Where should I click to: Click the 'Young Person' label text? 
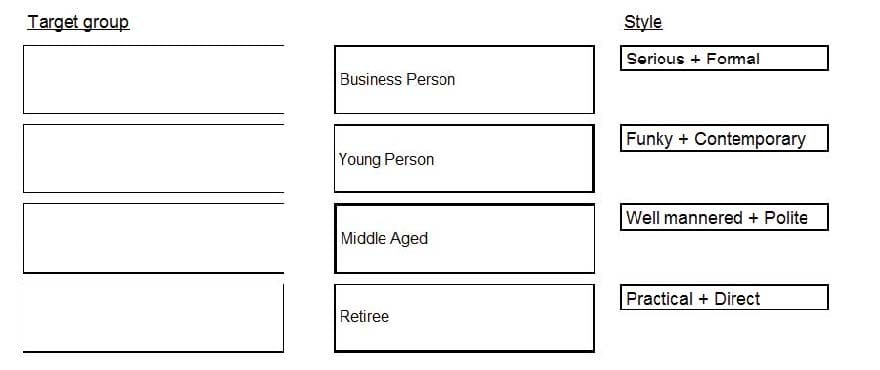click(386, 159)
